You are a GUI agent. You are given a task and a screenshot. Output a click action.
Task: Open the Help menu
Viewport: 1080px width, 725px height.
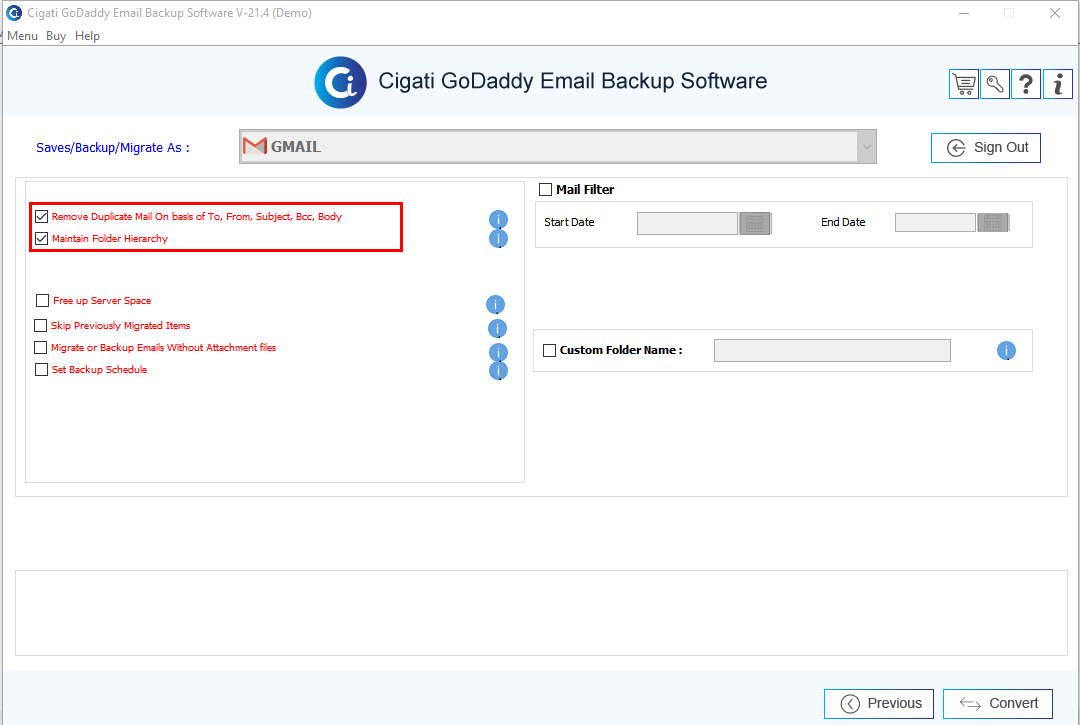87,36
